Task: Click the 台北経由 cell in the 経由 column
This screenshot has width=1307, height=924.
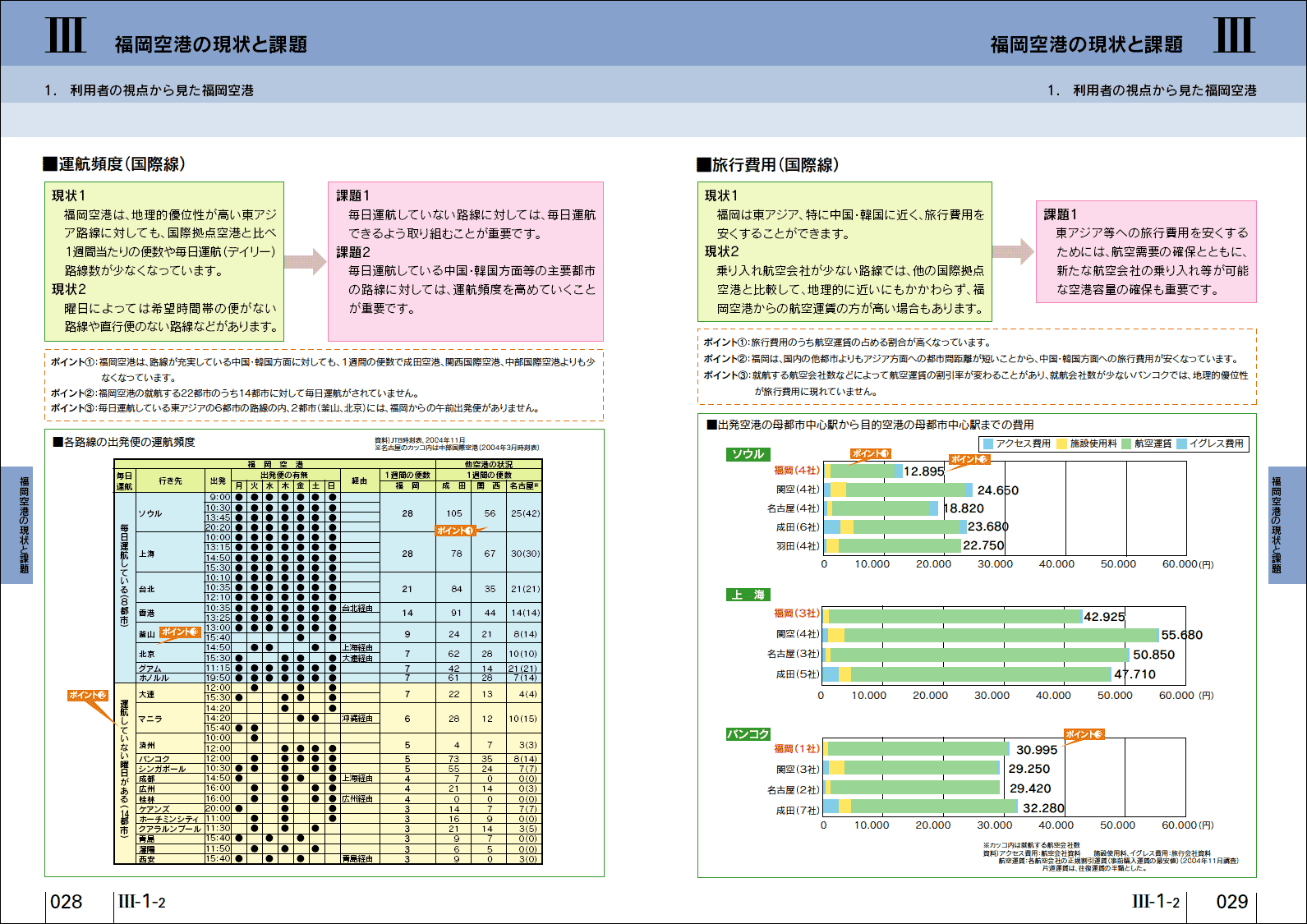Action: [x=358, y=609]
